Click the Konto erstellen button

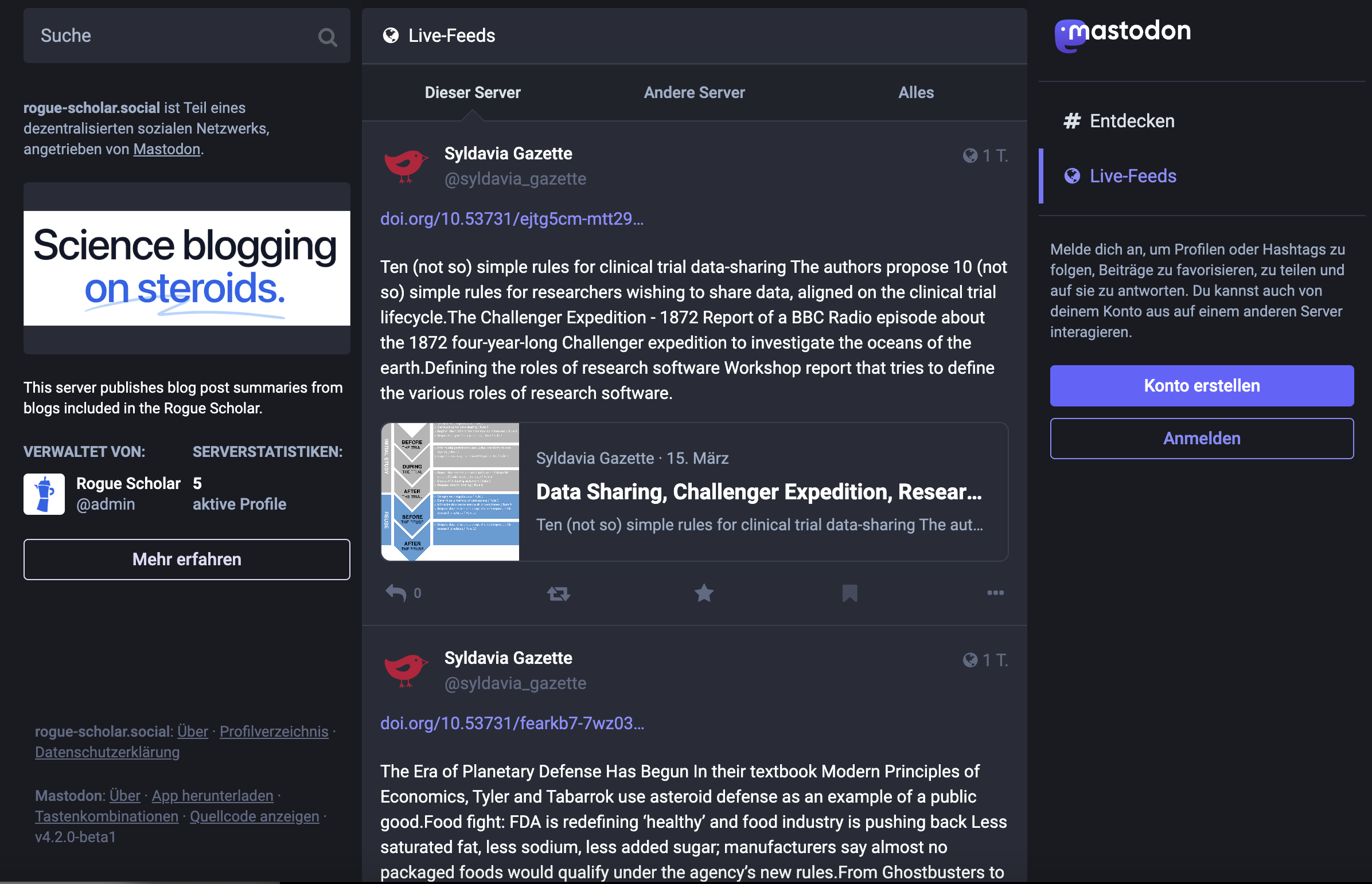click(x=1202, y=386)
